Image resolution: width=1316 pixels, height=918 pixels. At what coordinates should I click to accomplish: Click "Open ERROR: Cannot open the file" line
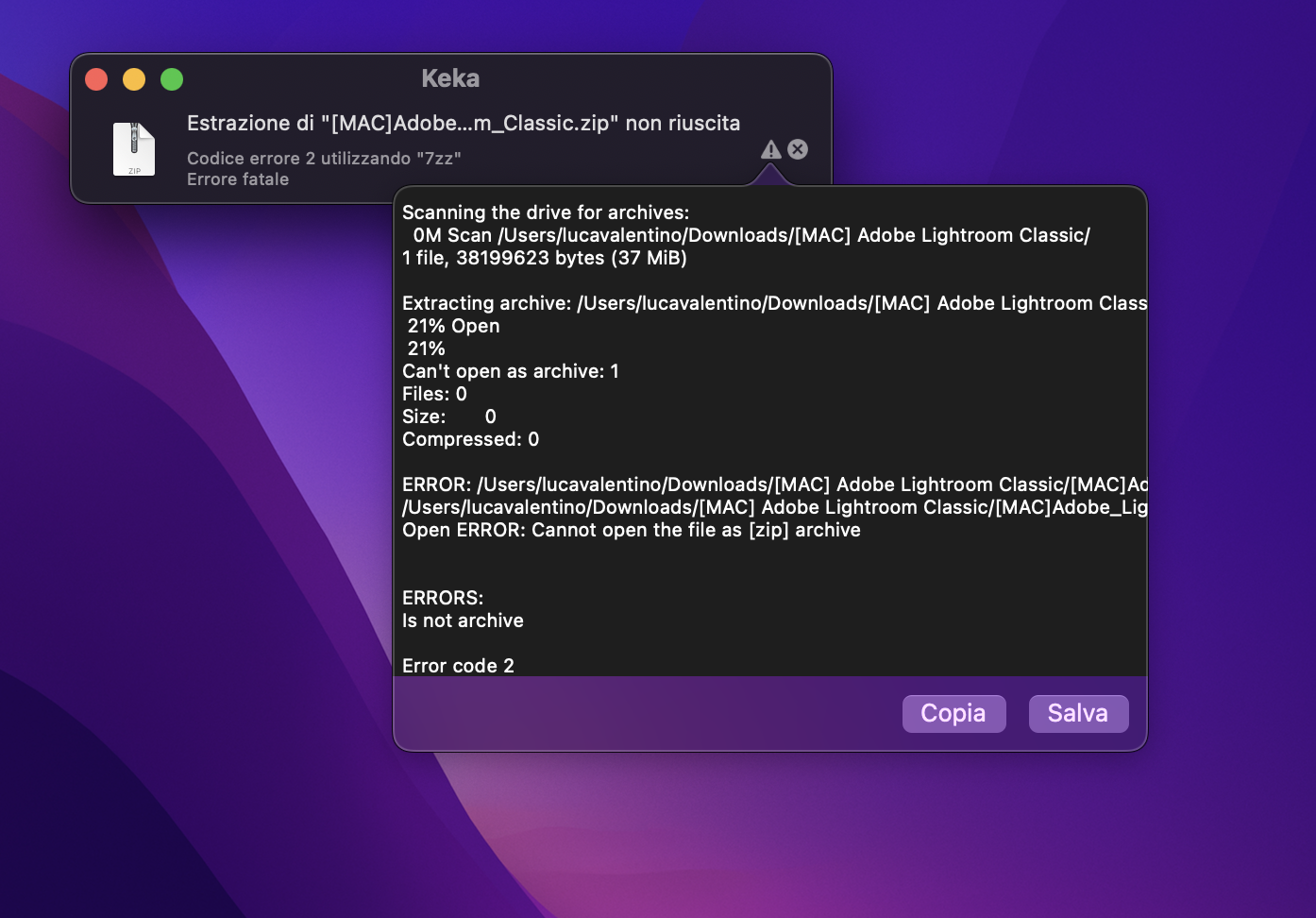pos(632,530)
